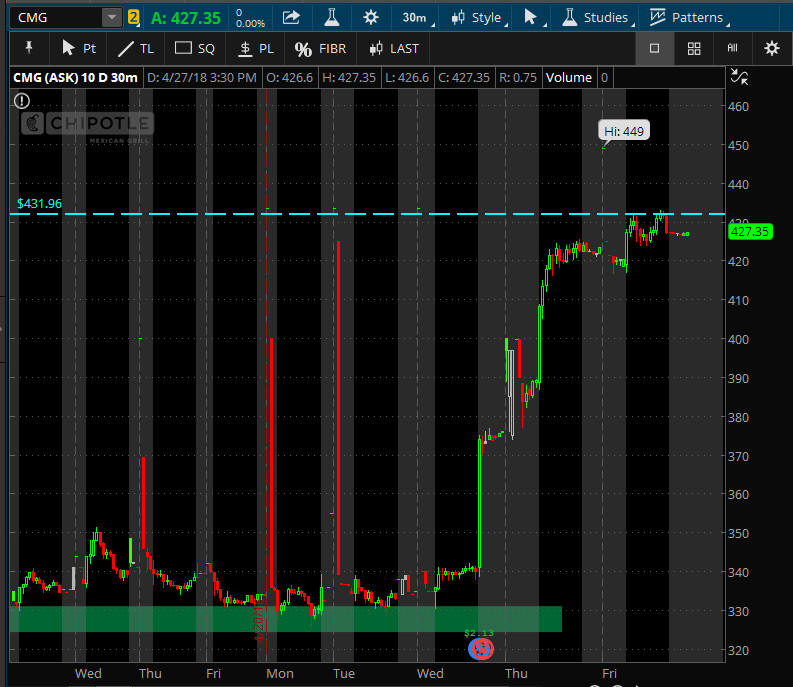Click the PL price level button
Screen dimensions: 793x687
pyautogui.click(x=256, y=48)
